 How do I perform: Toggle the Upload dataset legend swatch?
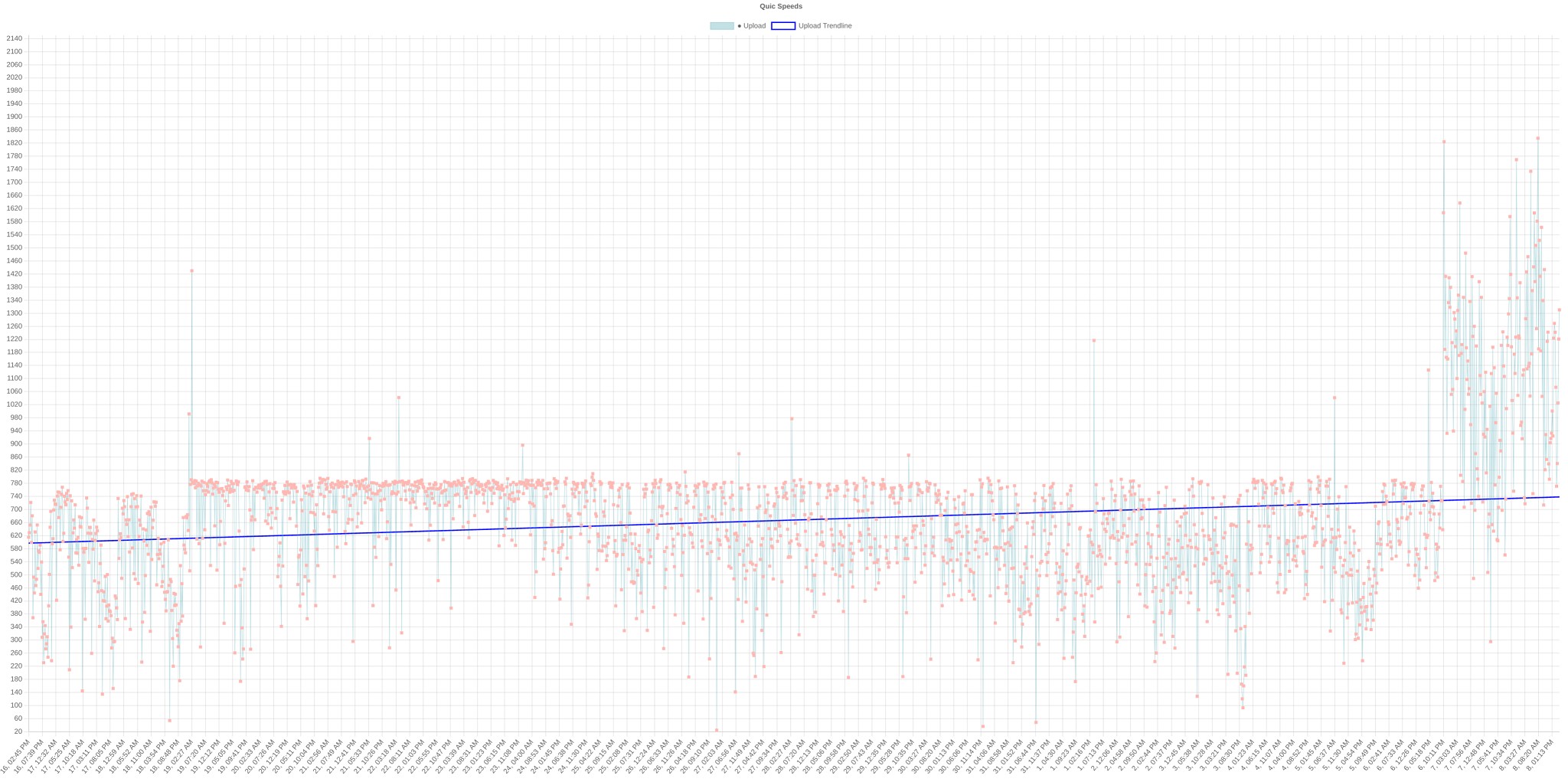tap(721, 26)
